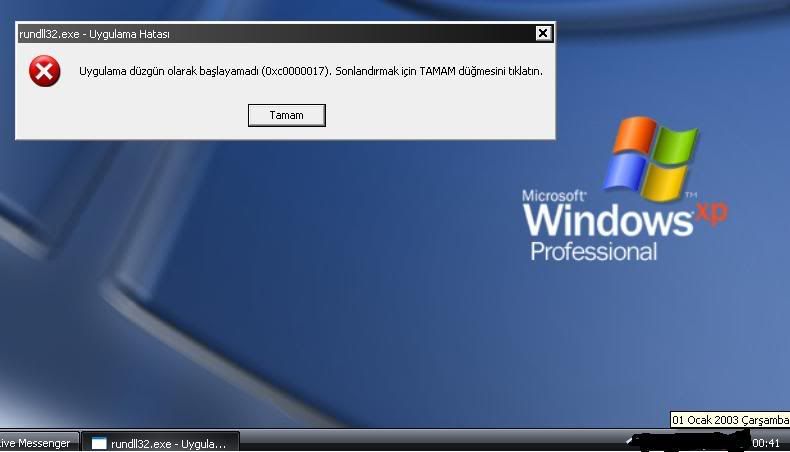The height and width of the screenshot is (452, 790).
Task: Click the date tooltip '01 Ocak 2003 Çarşamba'
Action: pos(730,420)
